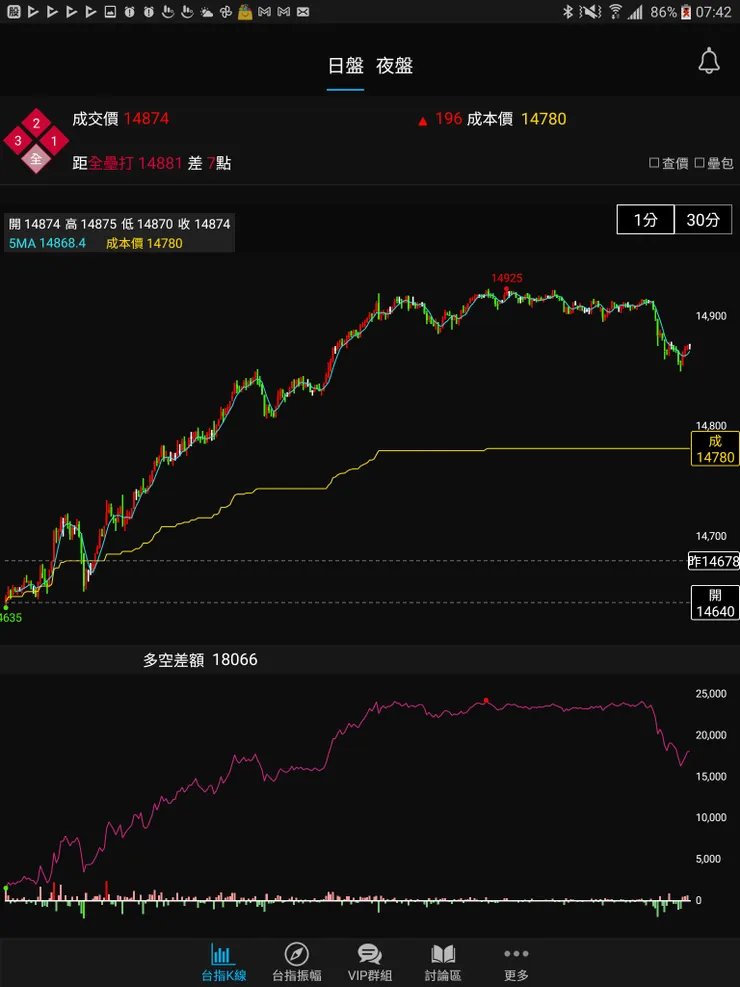
Task: Tap the 5MA 14868.4 legend
Action: coord(47,243)
